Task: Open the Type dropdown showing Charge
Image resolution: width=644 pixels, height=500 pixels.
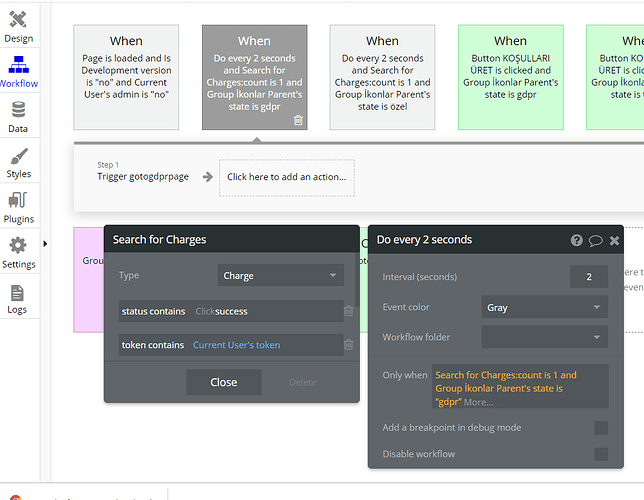Action: click(281, 276)
